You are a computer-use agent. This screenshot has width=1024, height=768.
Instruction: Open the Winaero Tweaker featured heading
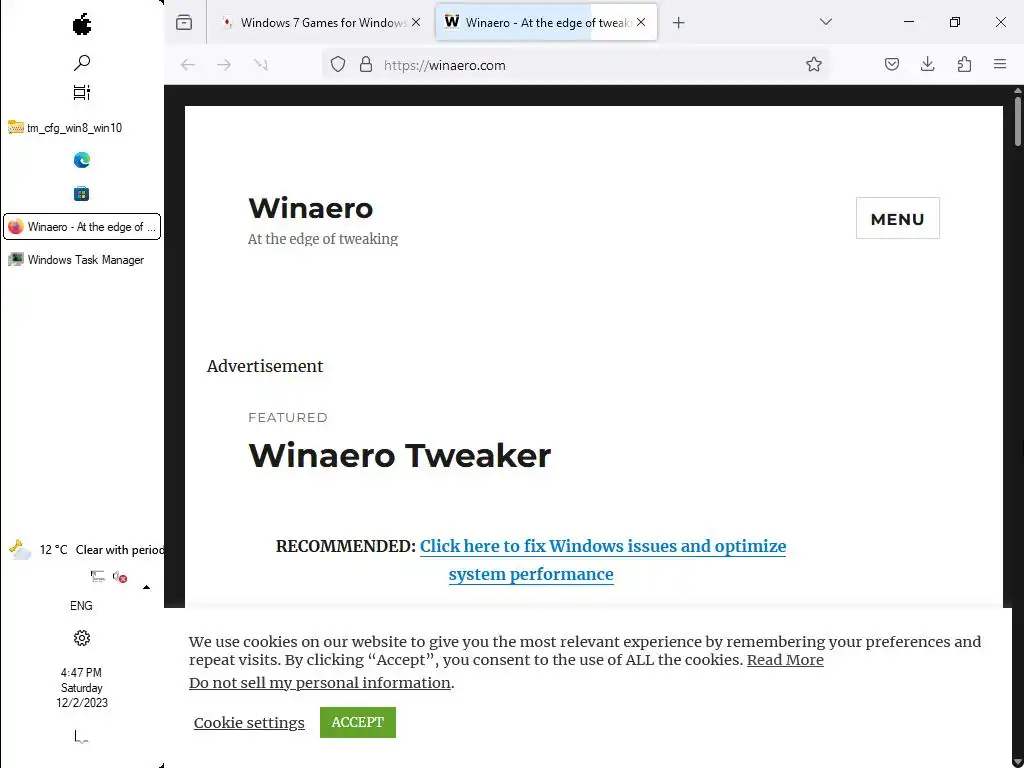[x=400, y=456]
